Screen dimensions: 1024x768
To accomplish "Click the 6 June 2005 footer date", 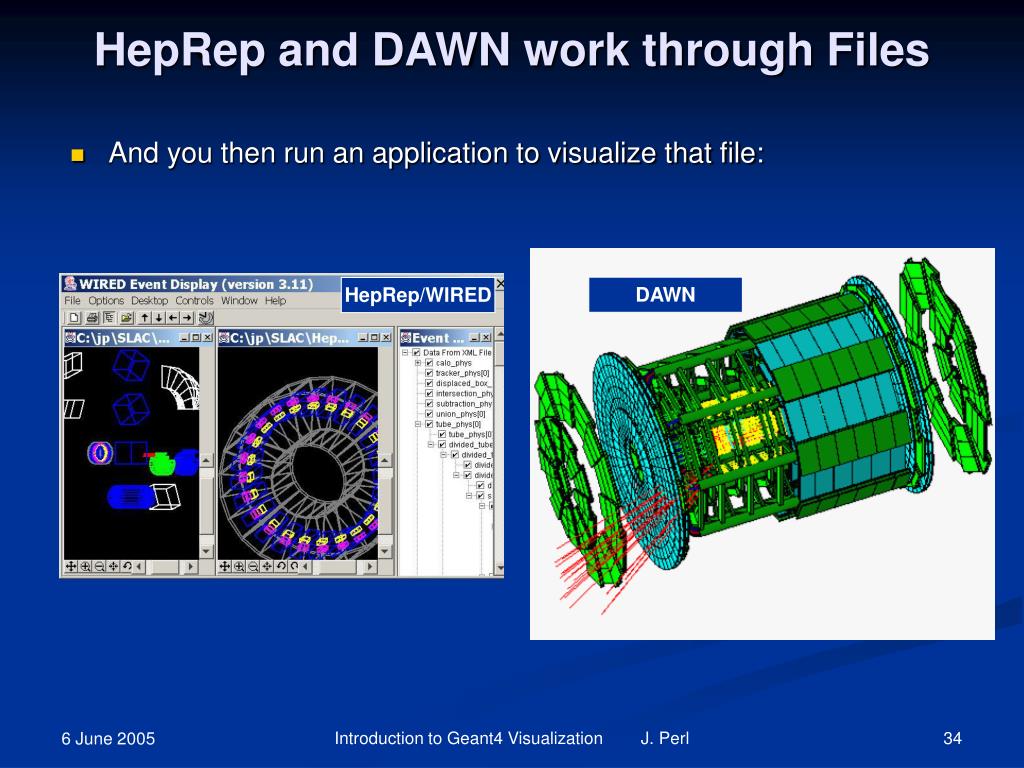I will pos(108,739).
